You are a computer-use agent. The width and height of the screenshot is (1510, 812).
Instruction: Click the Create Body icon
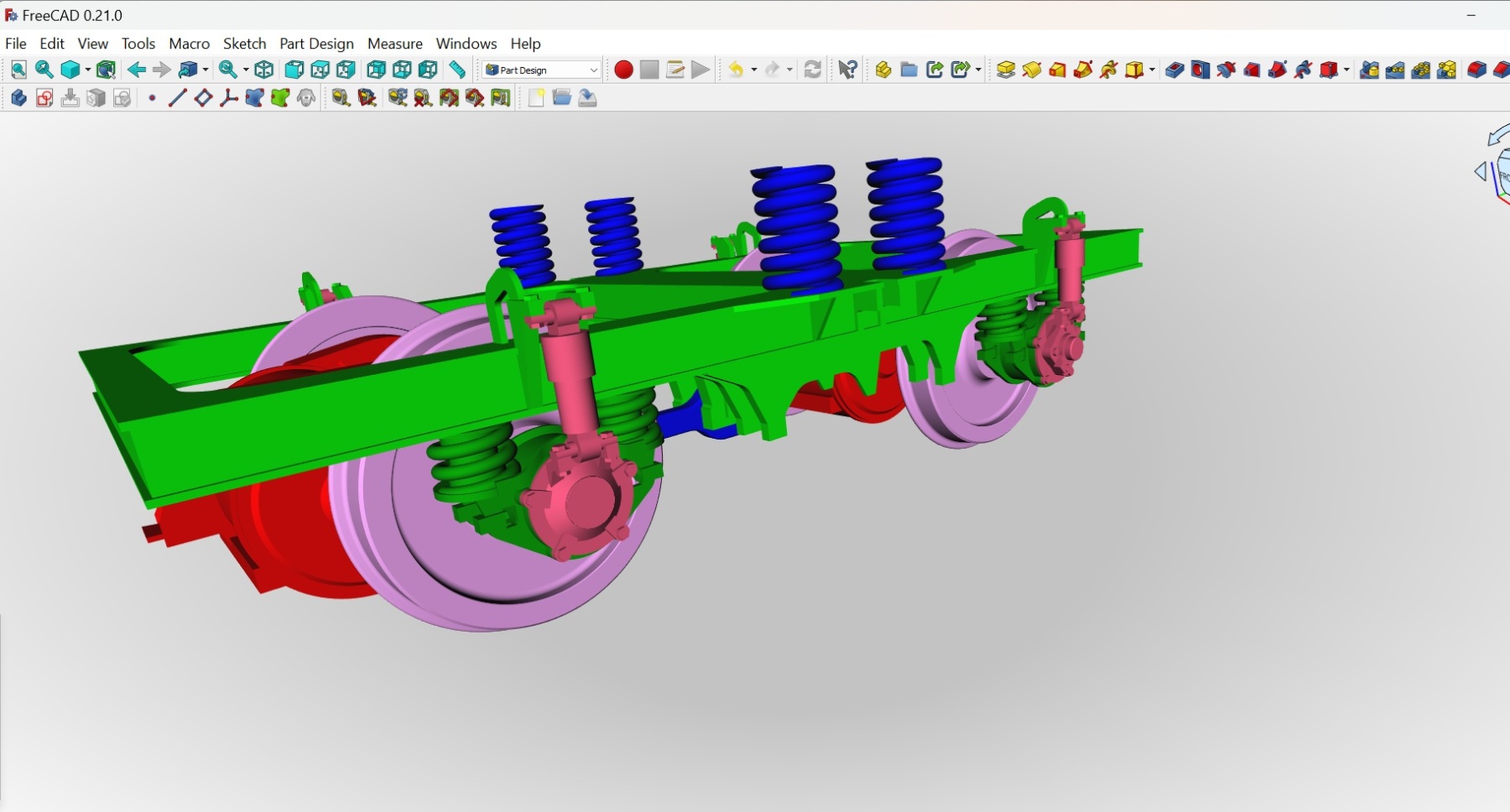[x=18, y=98]
